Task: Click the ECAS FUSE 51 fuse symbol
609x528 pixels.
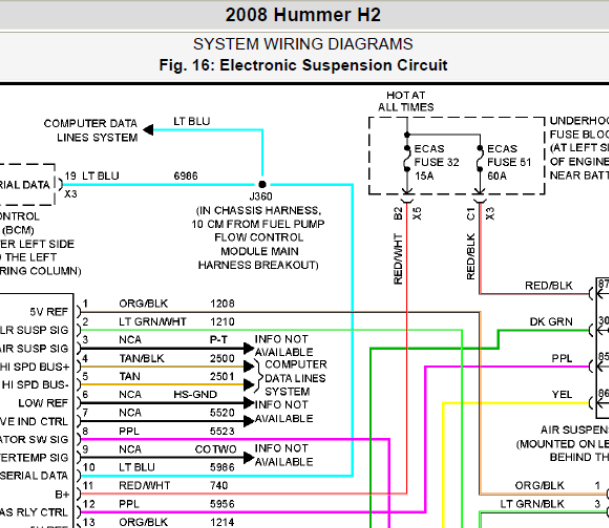Action: click(x=480, y=159)
